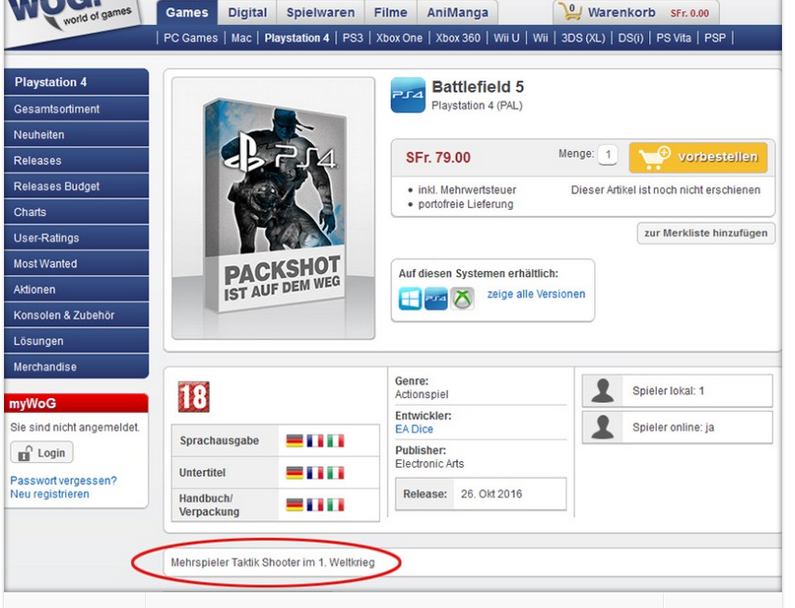Open Aktionen in sidebar
Viewport: 795px width, 608px height.
coord(77,290)
